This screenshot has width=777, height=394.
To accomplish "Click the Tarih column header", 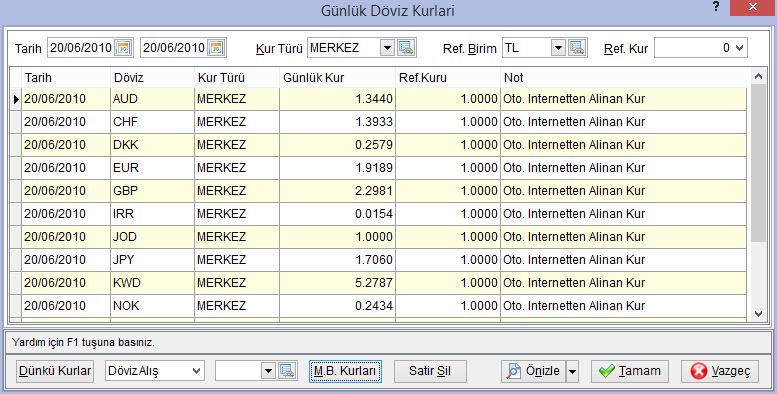I will 66,78.
